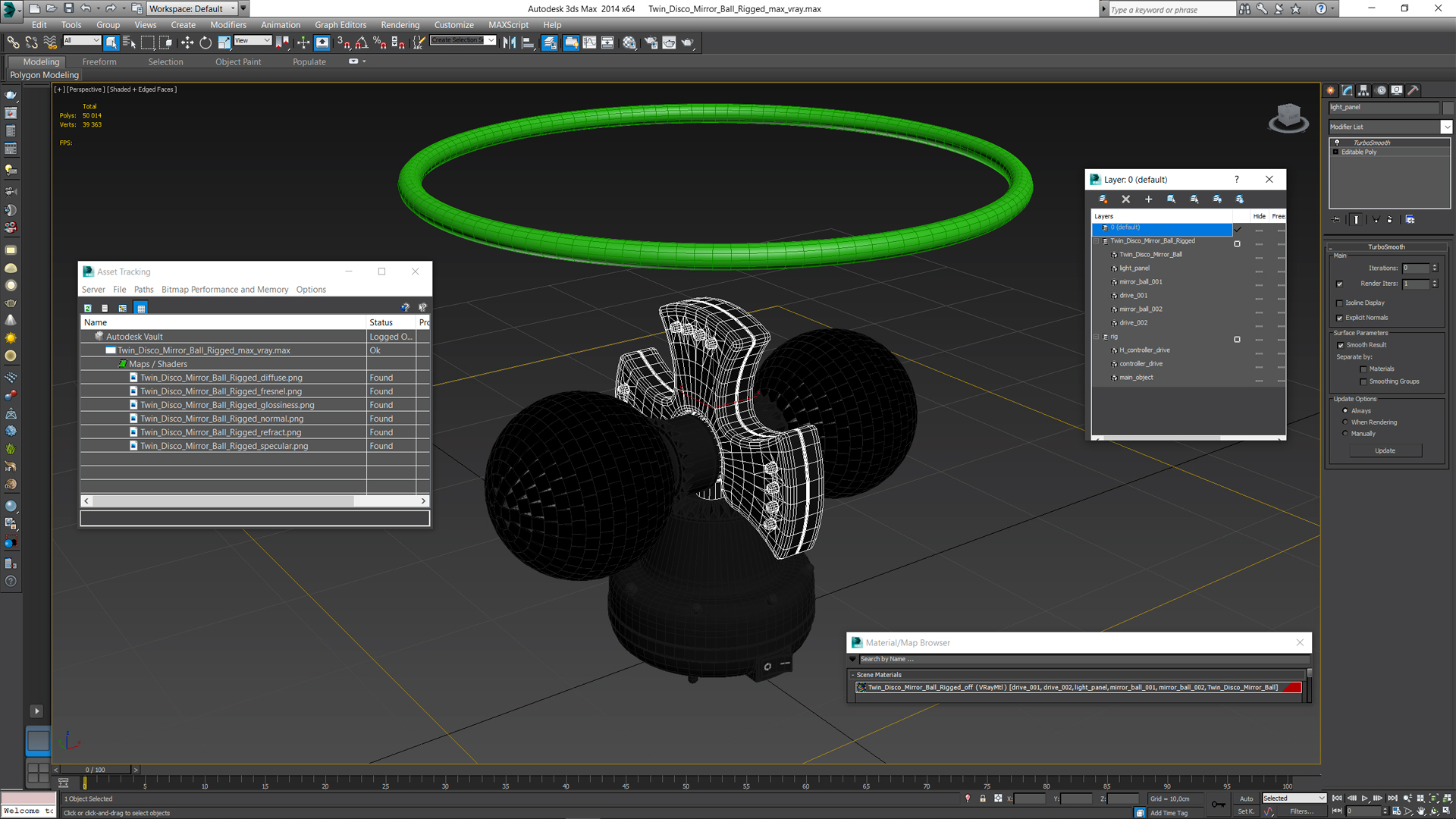Open the MAXScript menu

click(x=508, y=25)
